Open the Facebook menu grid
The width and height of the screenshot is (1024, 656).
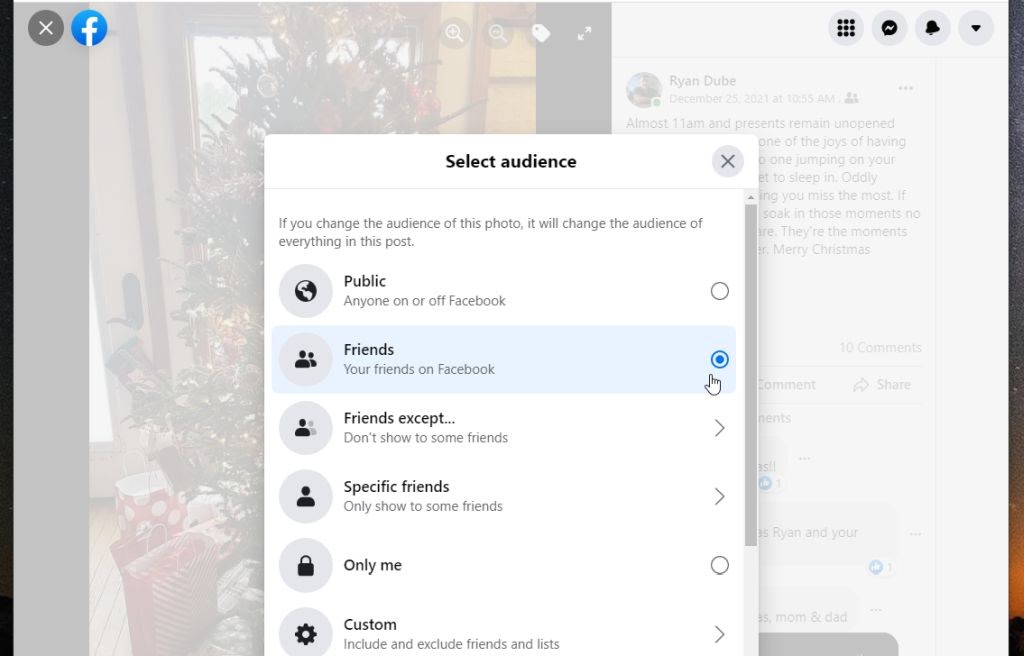(x=846, y=28)
